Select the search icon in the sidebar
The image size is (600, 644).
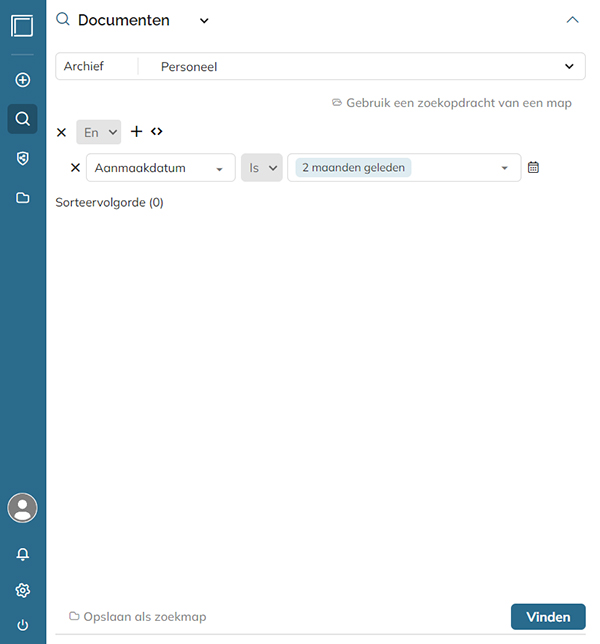coord(23,119)
